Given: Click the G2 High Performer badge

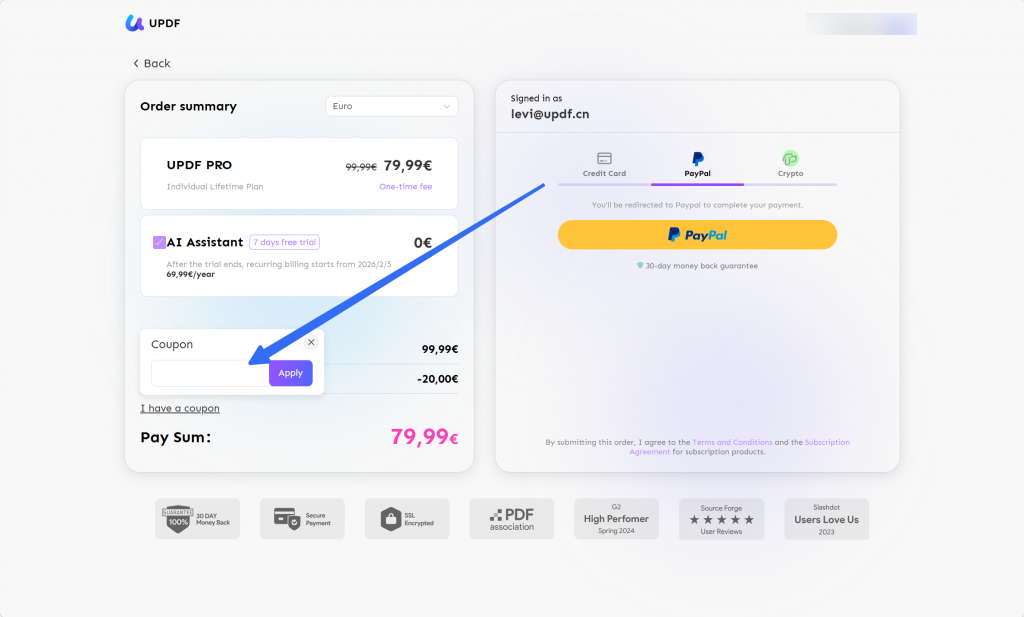Looking at the screenshot, I should (x=616, y=519).
